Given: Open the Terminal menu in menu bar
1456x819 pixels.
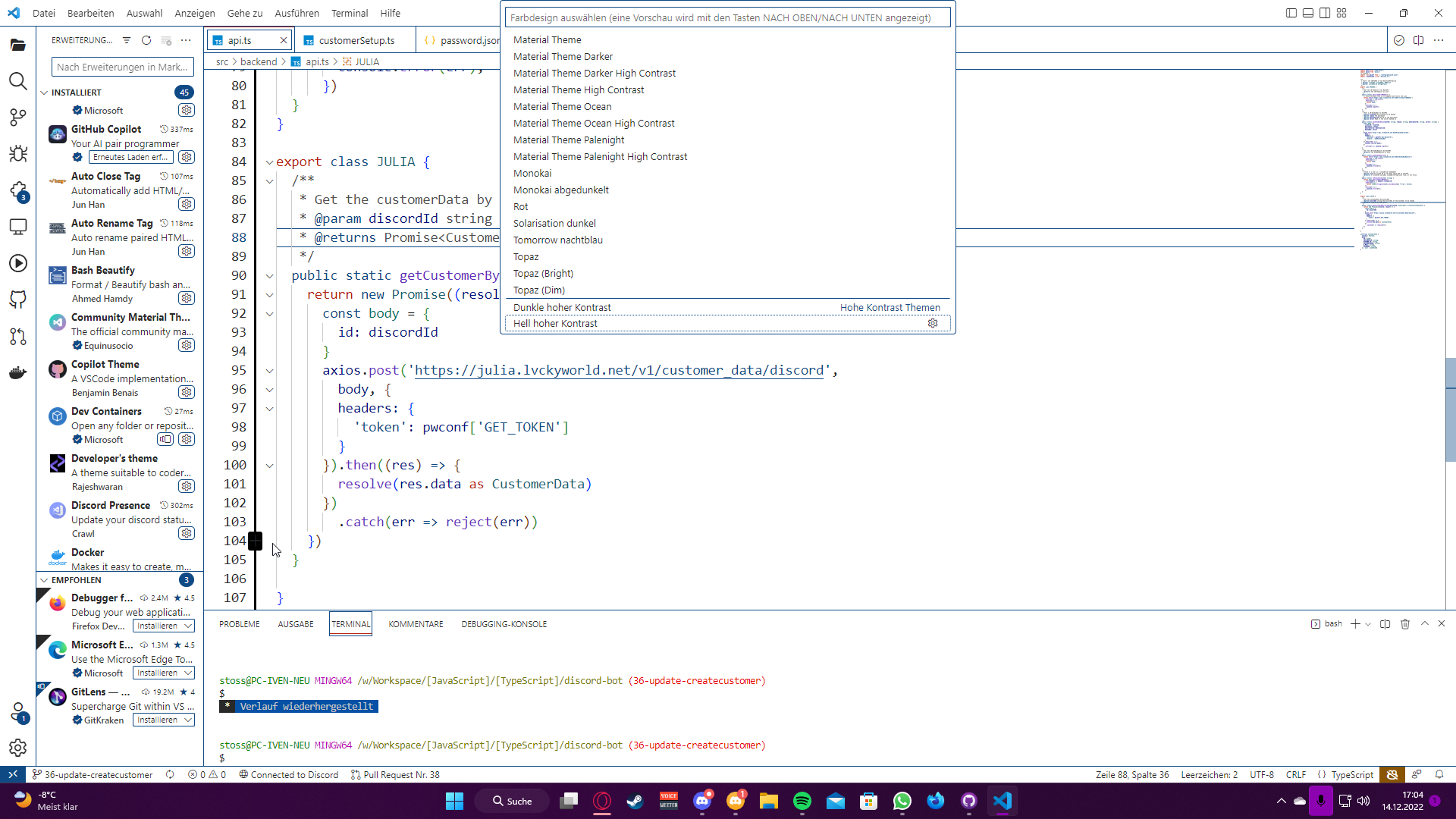Looking at the screenshot, I should pyautogui.click(x=349, y=13).
